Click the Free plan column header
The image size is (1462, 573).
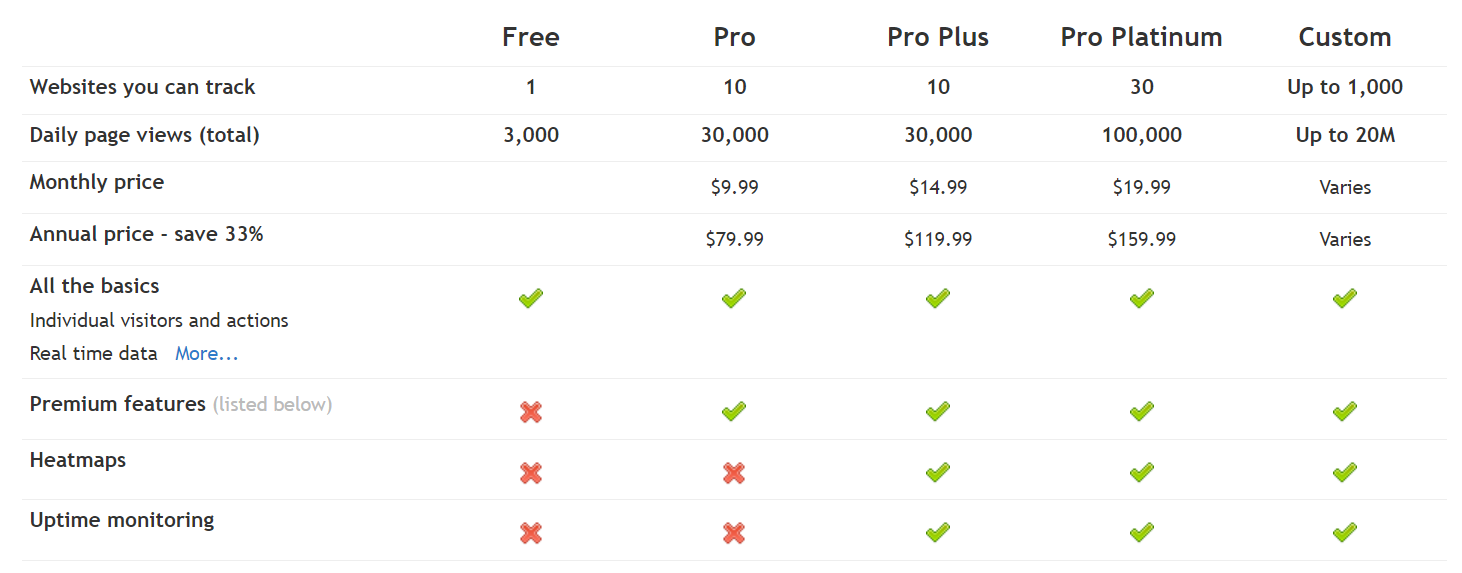[x=531, y=37]
